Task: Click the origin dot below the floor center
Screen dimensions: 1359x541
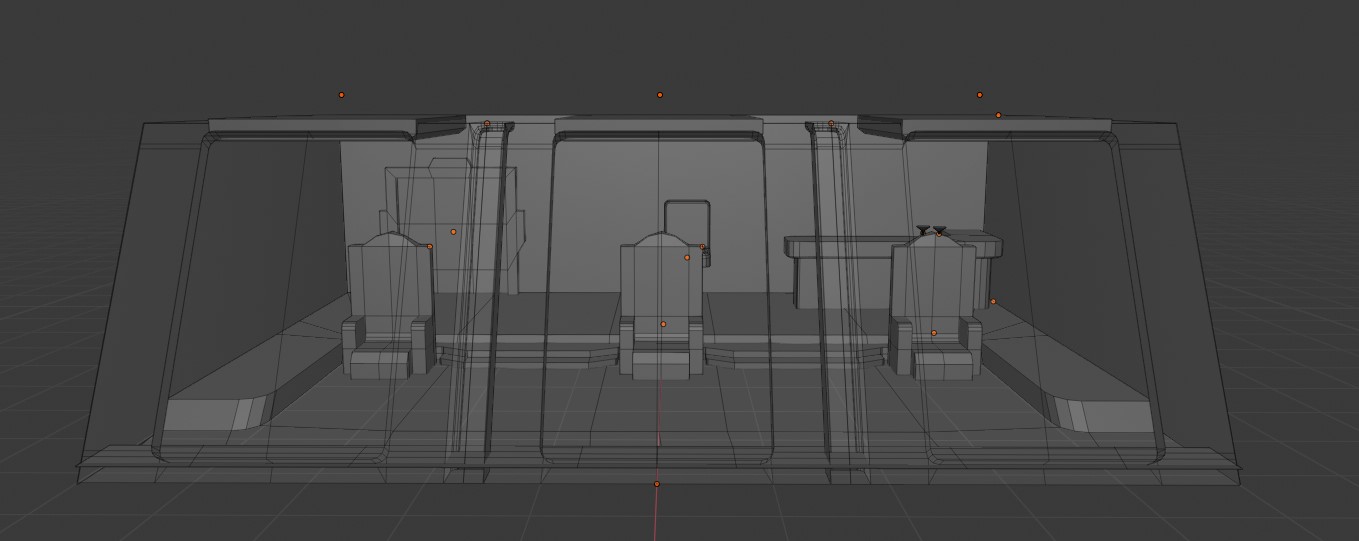Action: pos(657,484)
